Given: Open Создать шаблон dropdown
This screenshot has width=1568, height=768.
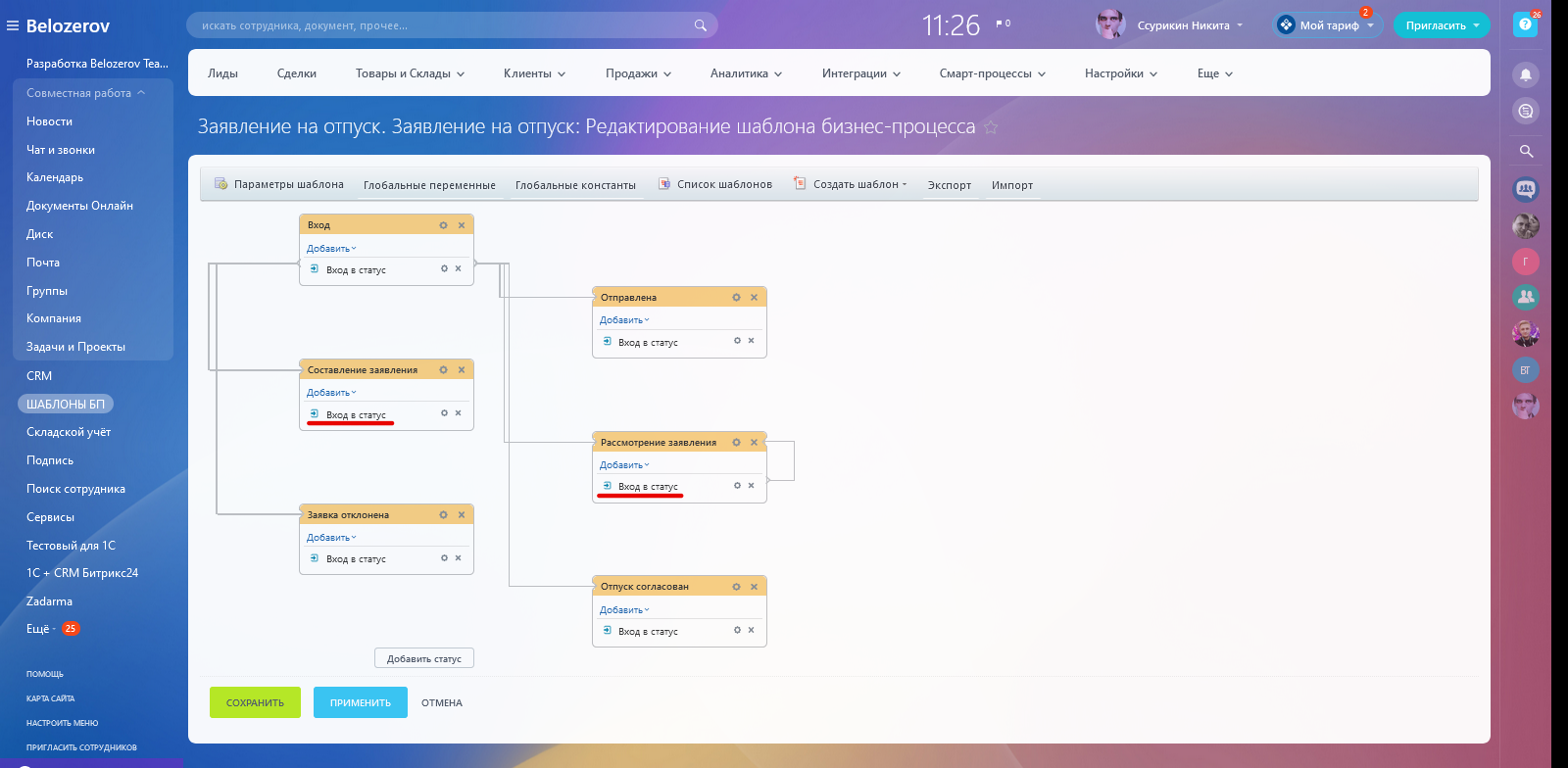Looking at the screenshot, I should (x=851, y=184).
